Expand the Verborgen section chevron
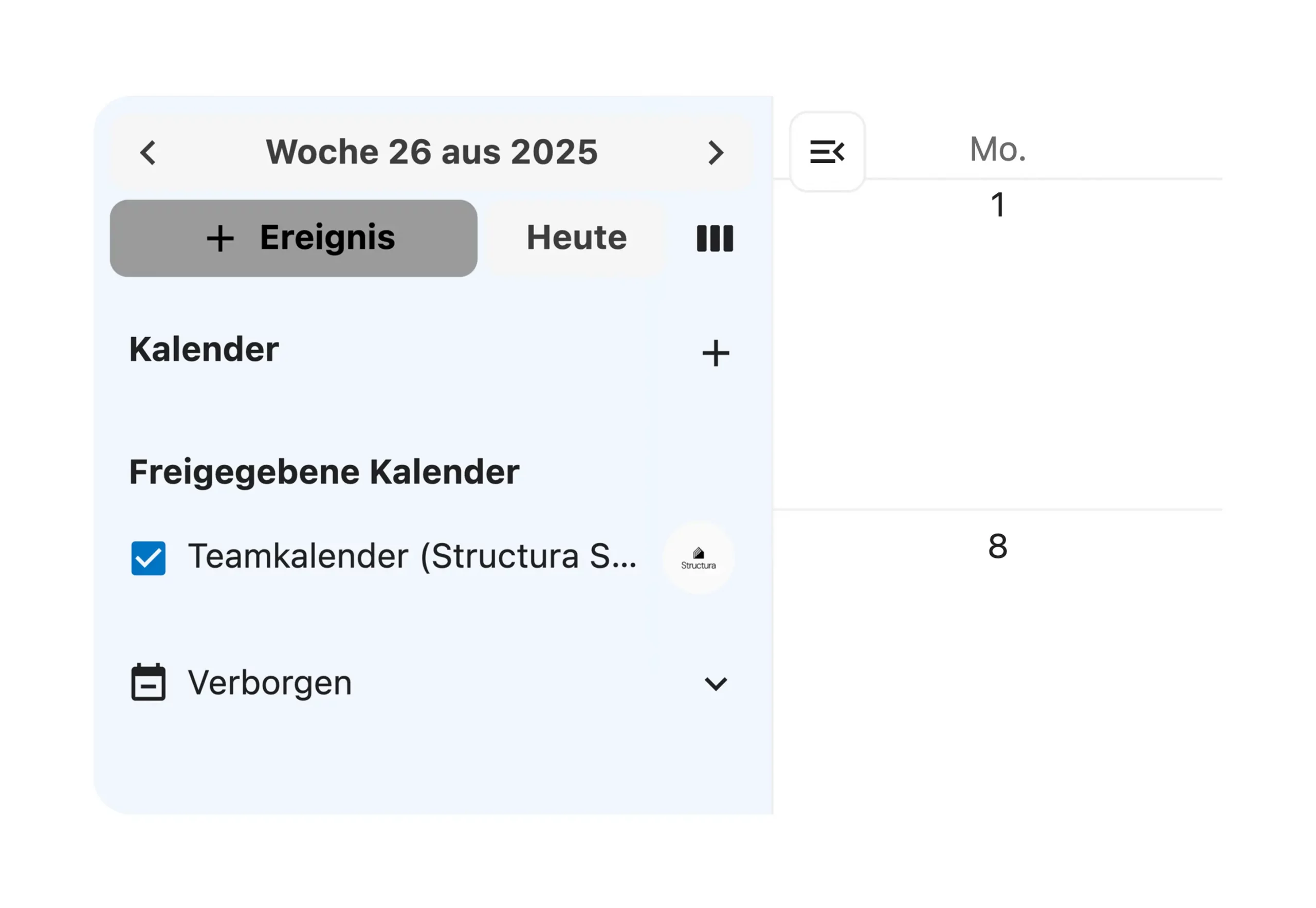1316x908 pixels. pos(716,684)
